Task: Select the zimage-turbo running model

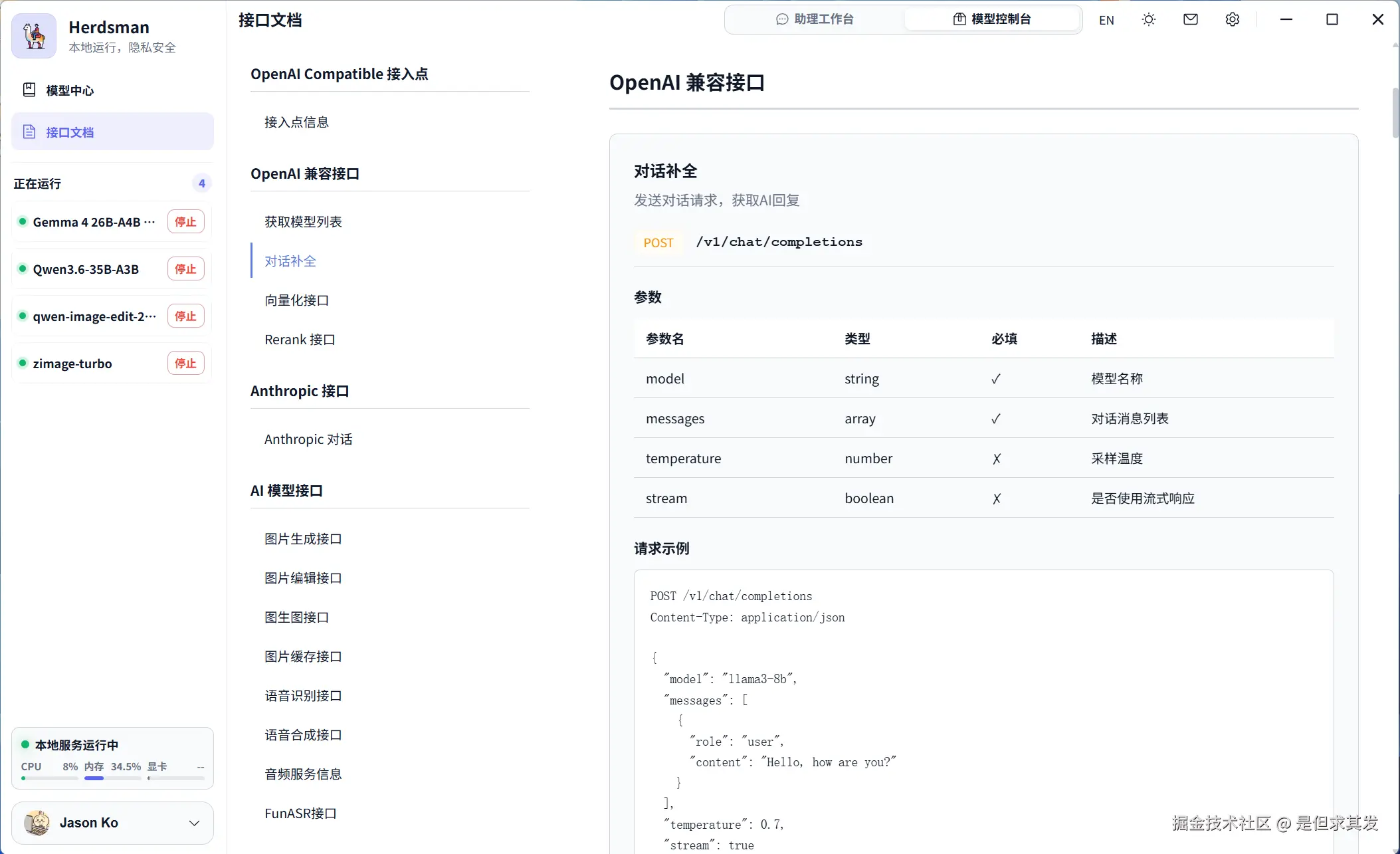Action: pos(72,364)
